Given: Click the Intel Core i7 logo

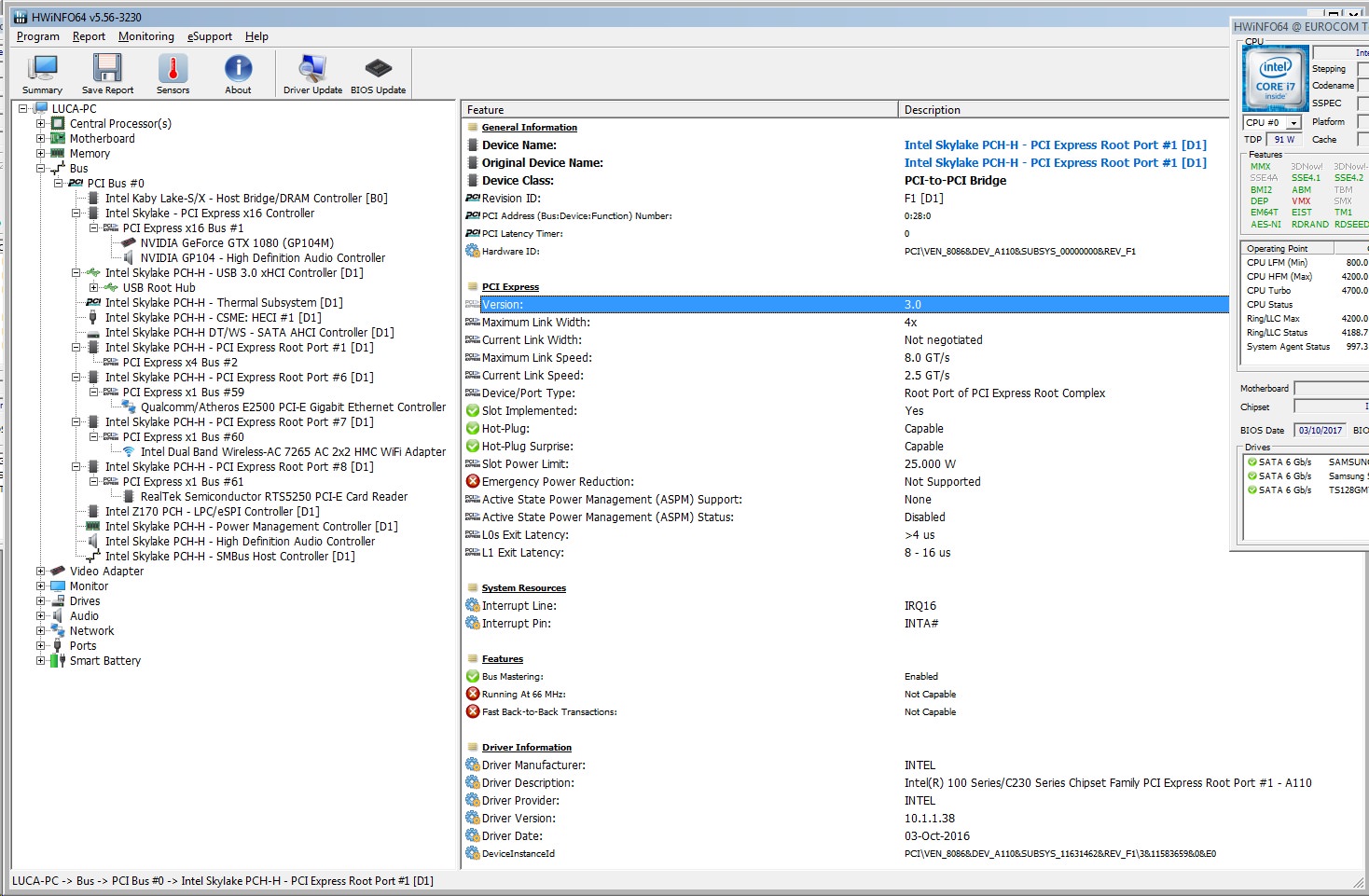Looking at the screenshot, I should point(1275,78).
